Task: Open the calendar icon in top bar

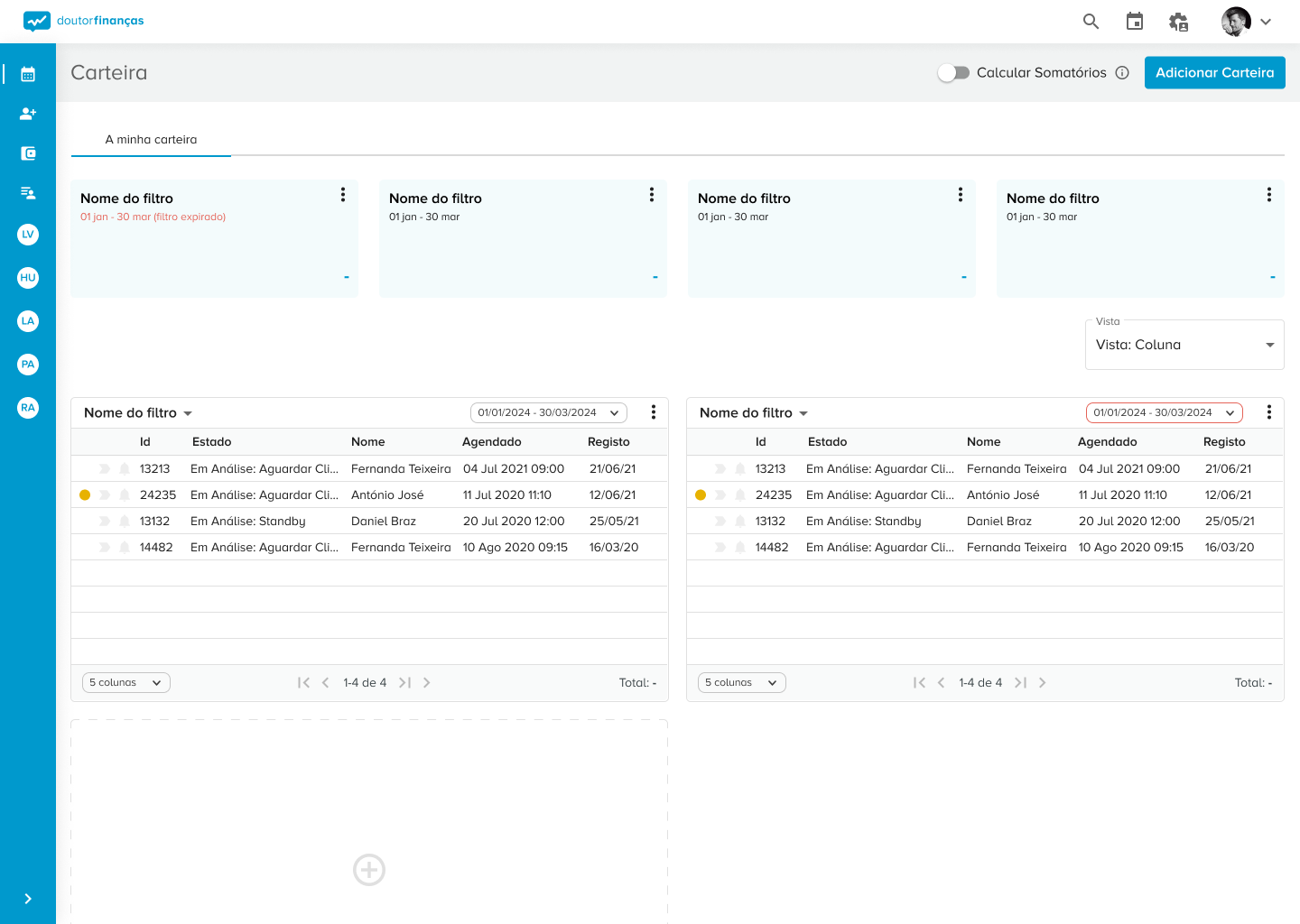Action: point(1135,22)
